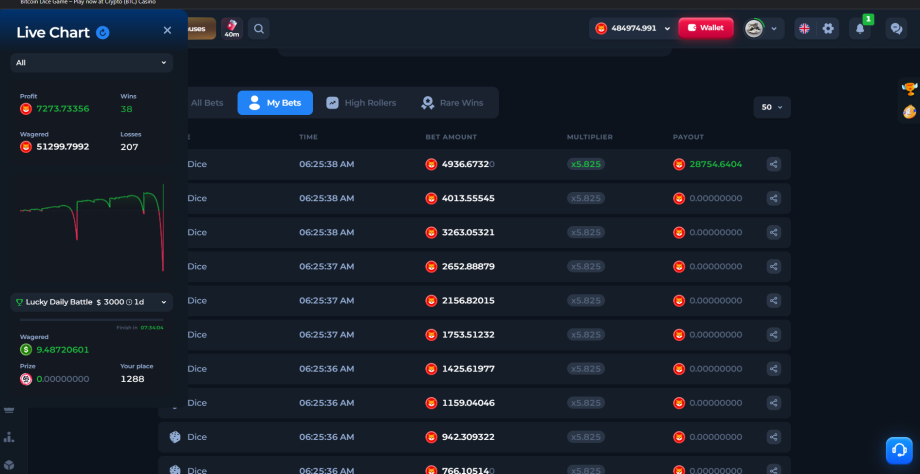920x474 pixels.
Task: Click the Lucky Daily Battle progress bar
Action: (92, 320)
